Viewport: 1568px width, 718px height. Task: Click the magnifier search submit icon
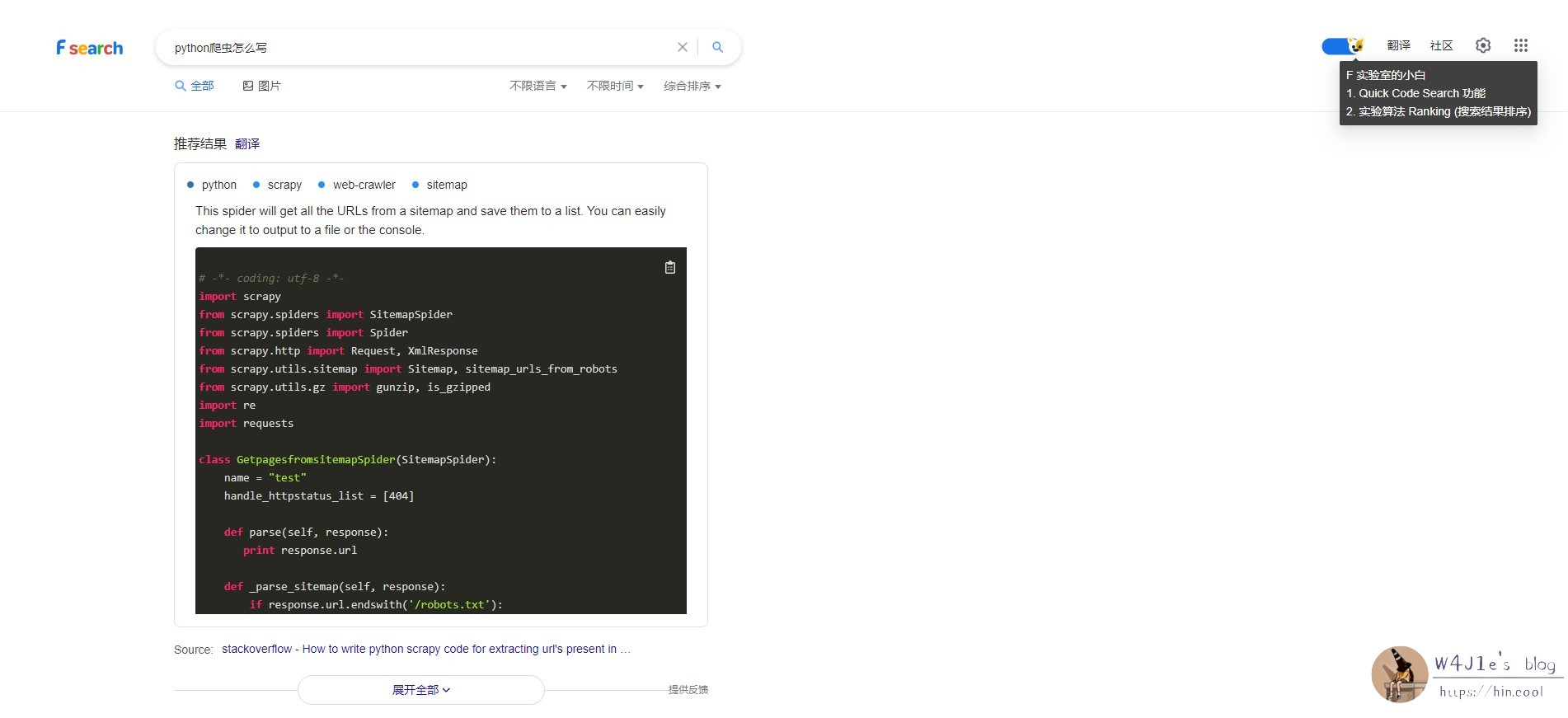[717, 47]
